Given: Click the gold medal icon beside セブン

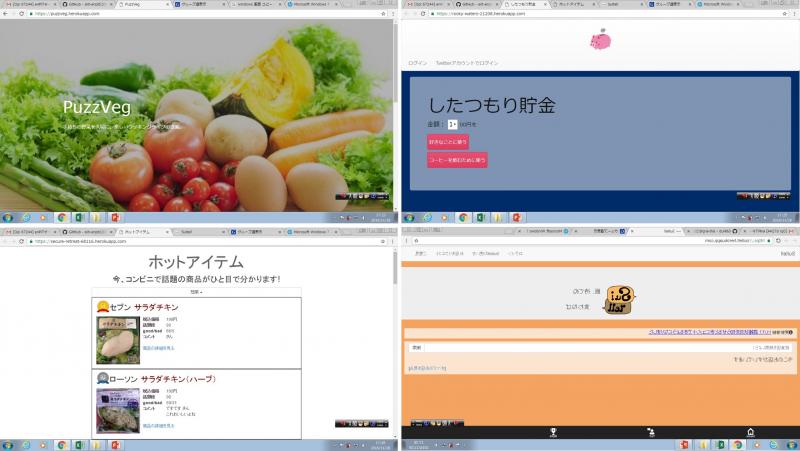Looking at the screenshot, I should [101, 307].
